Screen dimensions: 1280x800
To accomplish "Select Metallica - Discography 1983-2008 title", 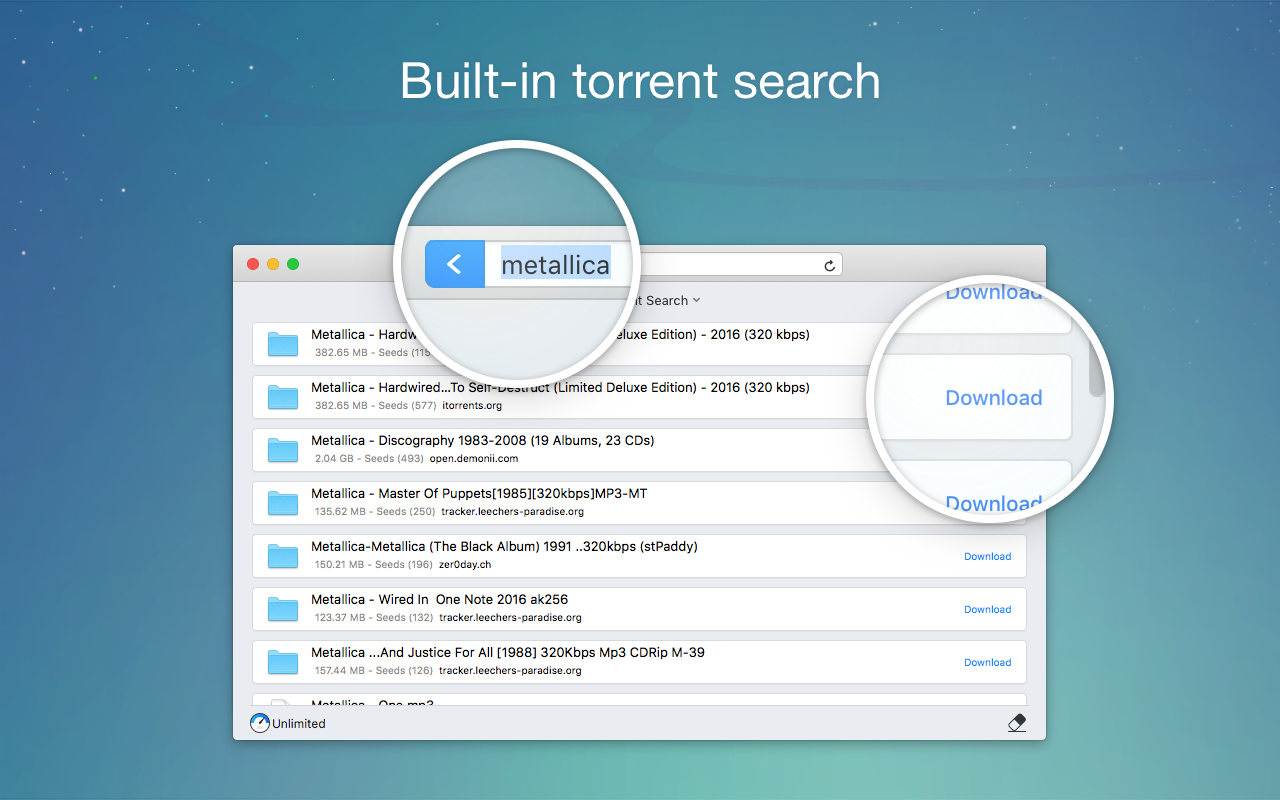I will coord(482,440).
